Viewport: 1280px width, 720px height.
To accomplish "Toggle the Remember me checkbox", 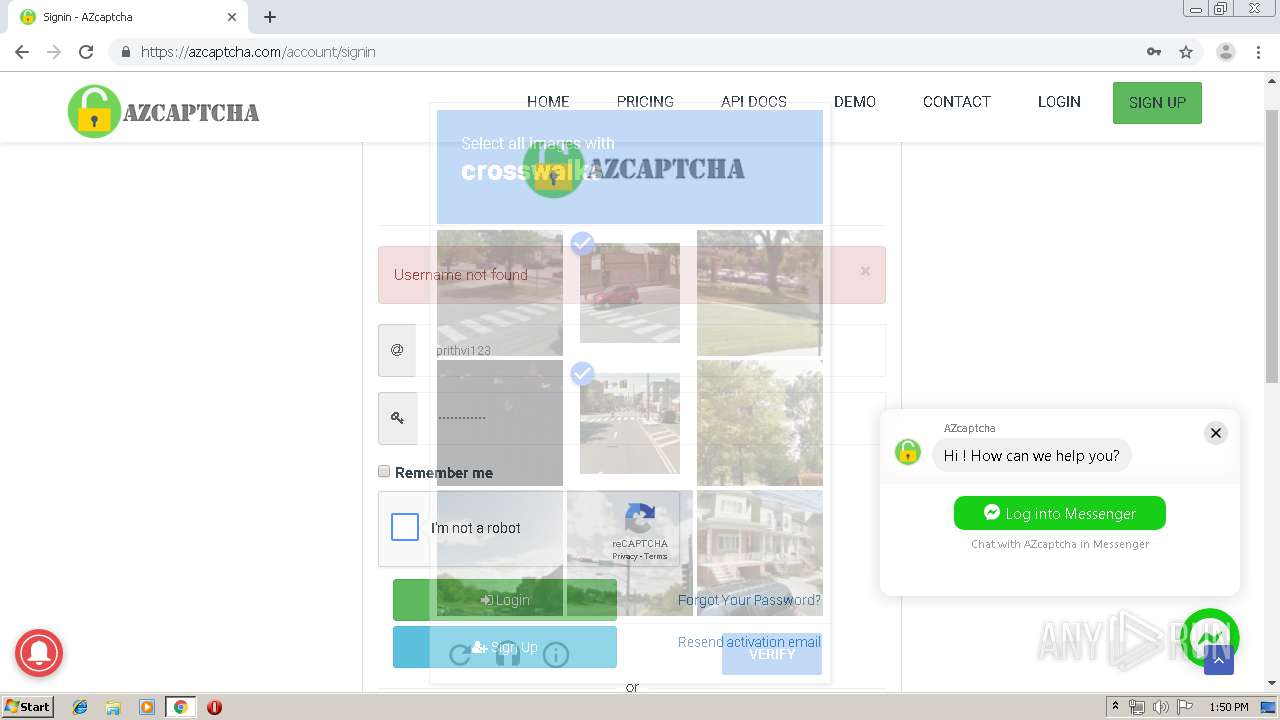I will pos(384,471).
